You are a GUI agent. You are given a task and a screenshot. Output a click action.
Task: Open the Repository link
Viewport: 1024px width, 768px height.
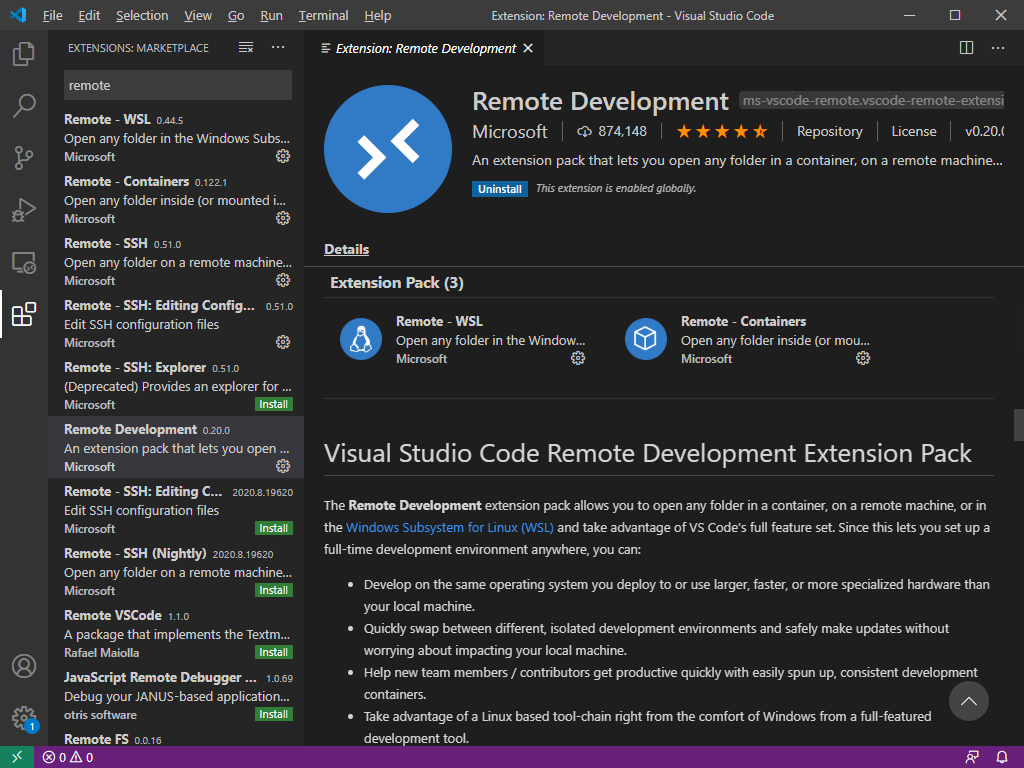tap(829, 131)
